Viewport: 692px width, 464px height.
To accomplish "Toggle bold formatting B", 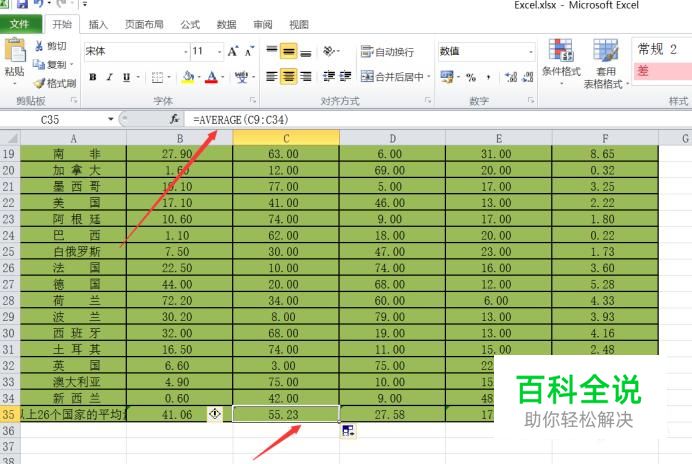I will coord(93,77).
